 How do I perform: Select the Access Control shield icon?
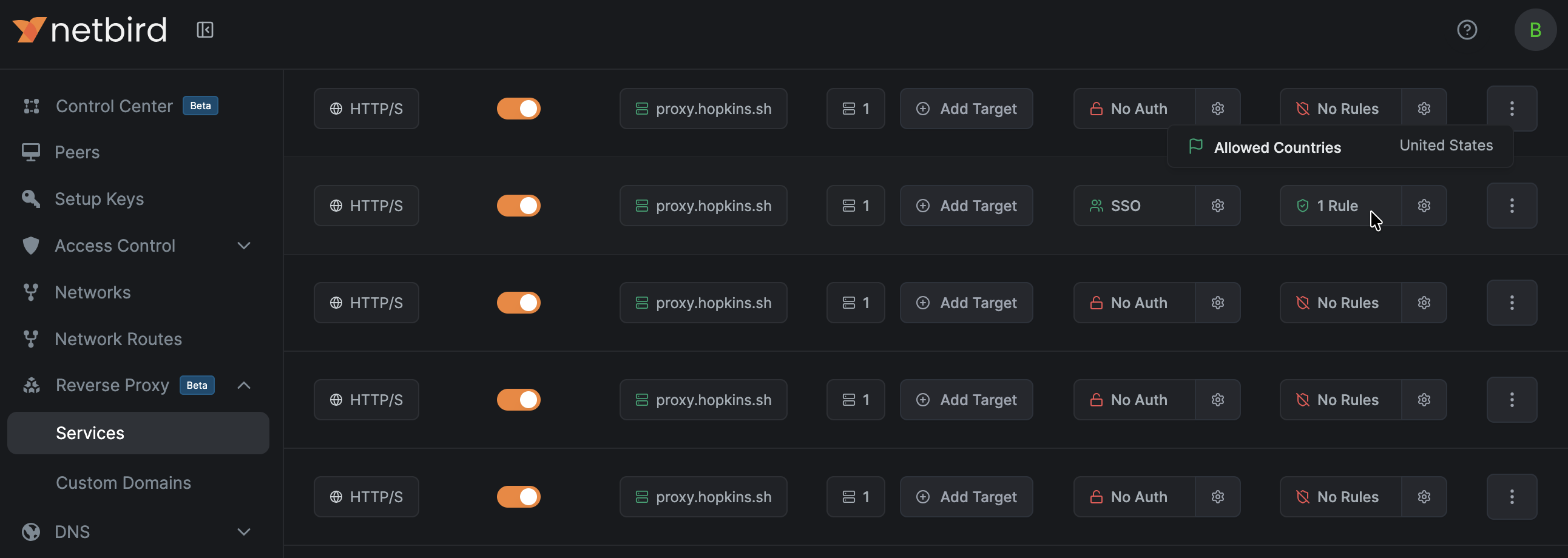coord(30,245)
